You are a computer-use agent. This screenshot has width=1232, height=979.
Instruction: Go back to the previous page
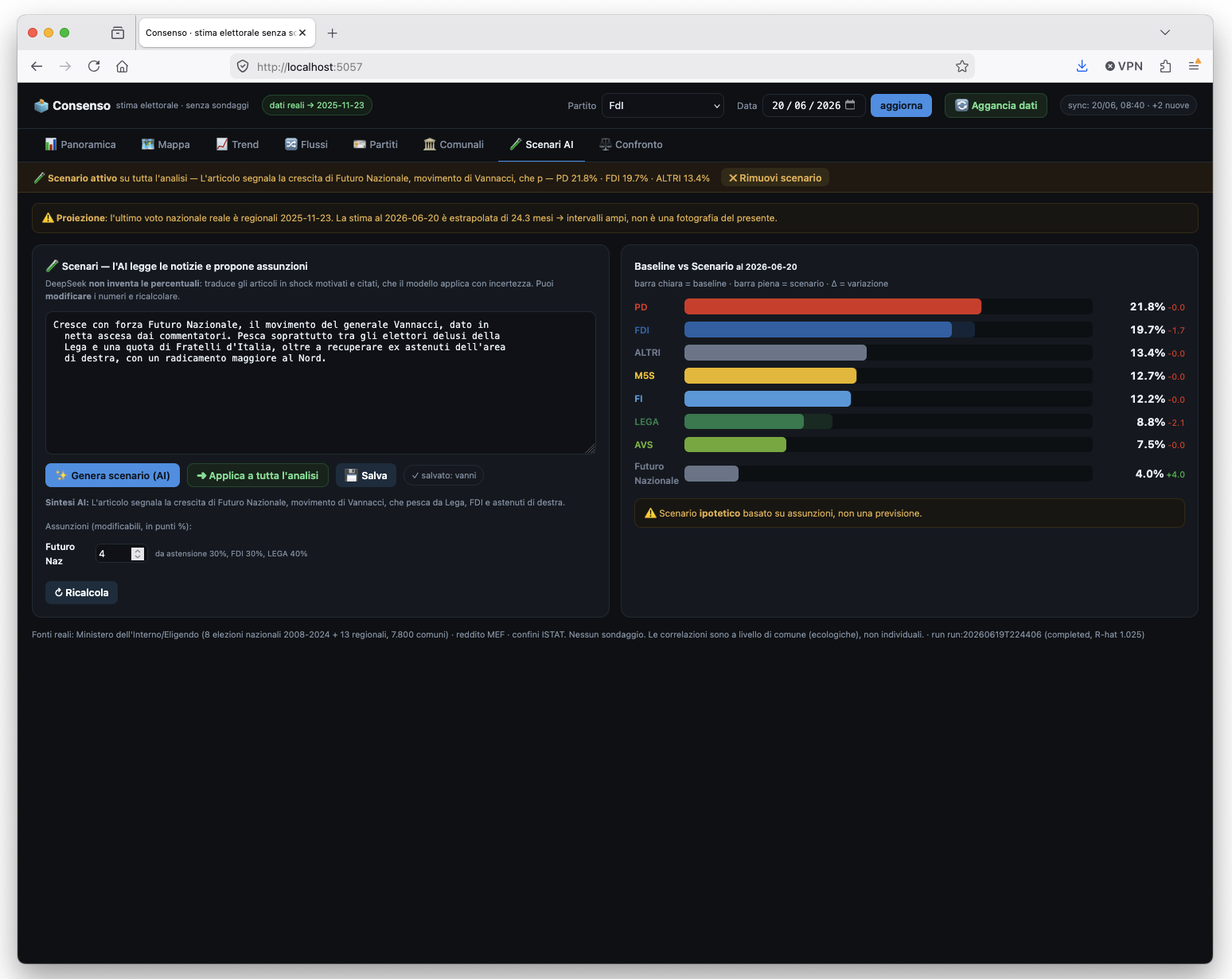(37, 66)
